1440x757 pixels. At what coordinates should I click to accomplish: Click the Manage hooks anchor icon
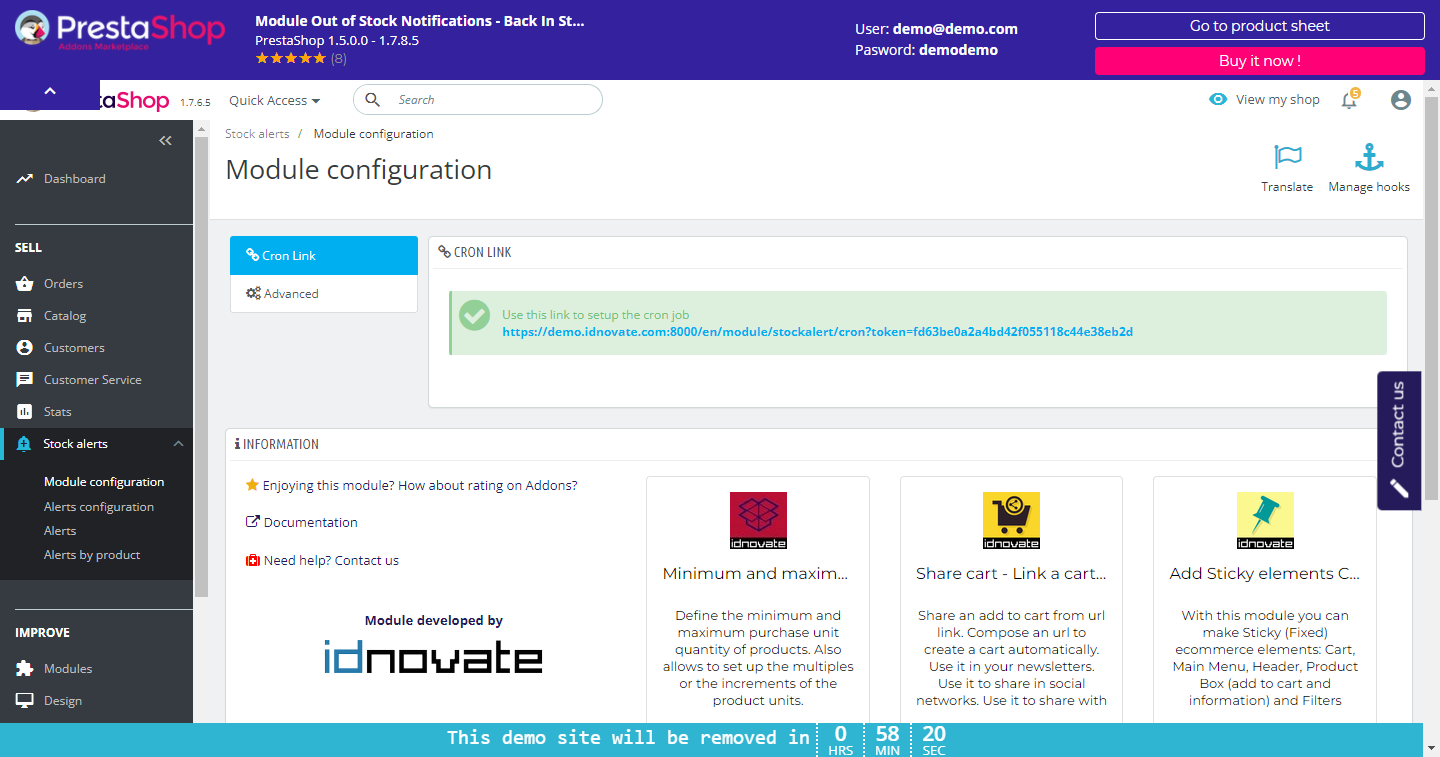point(1369,157)
